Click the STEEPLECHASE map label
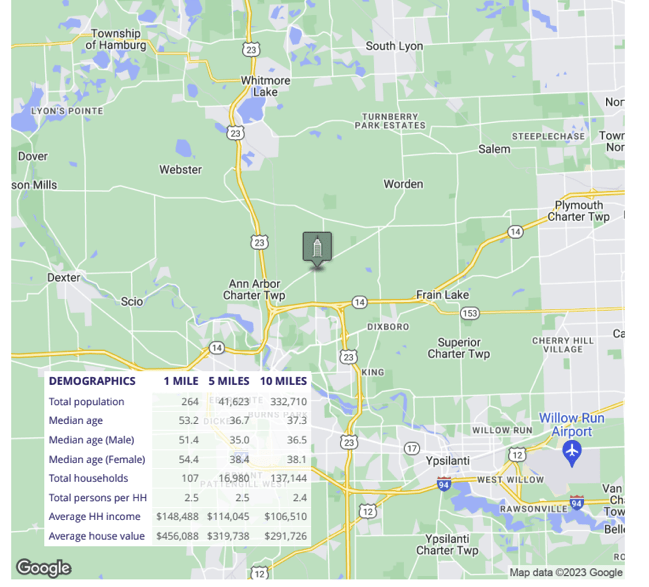 tap(548, 136)
